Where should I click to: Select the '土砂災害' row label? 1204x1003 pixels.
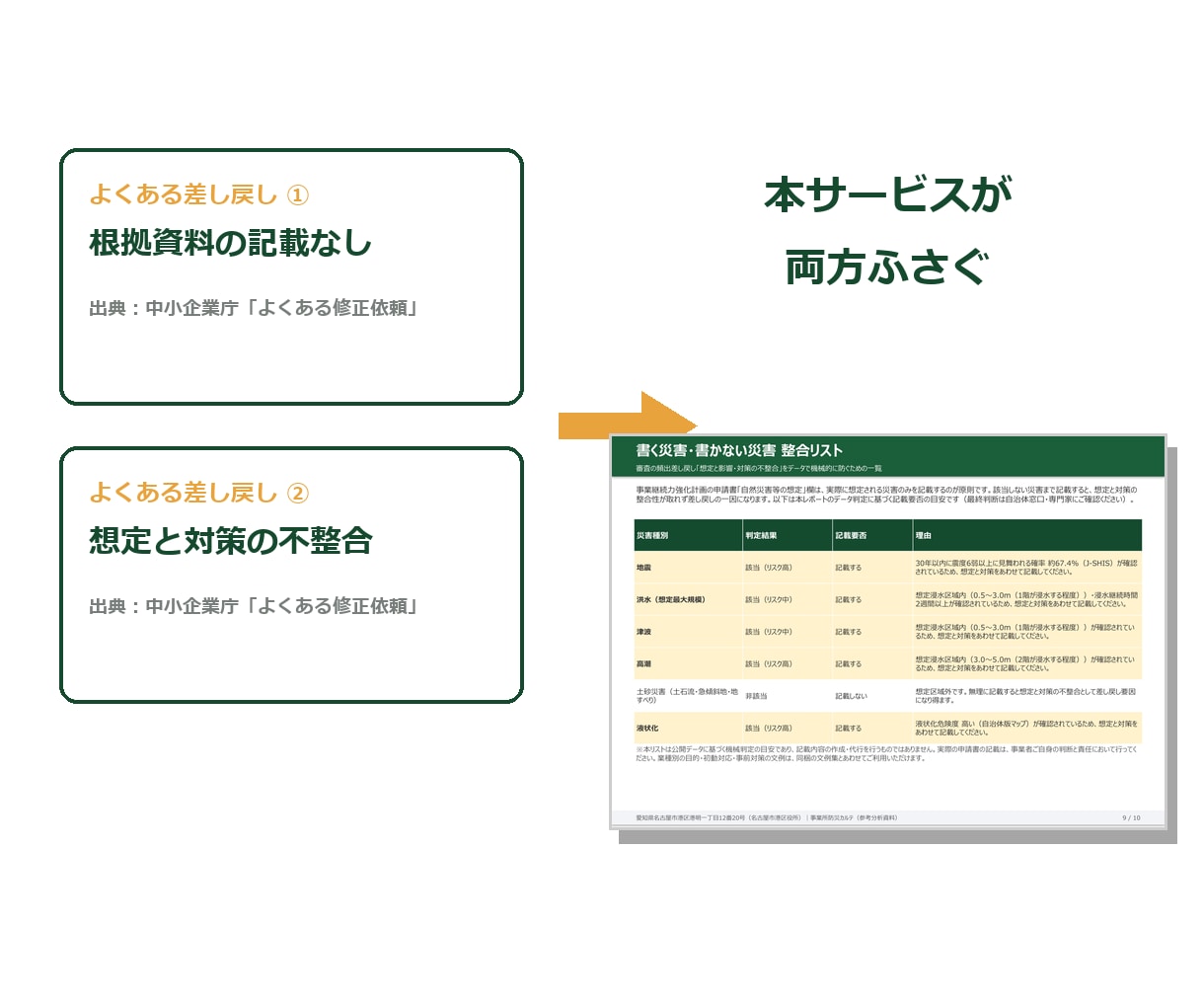[687, 695]
